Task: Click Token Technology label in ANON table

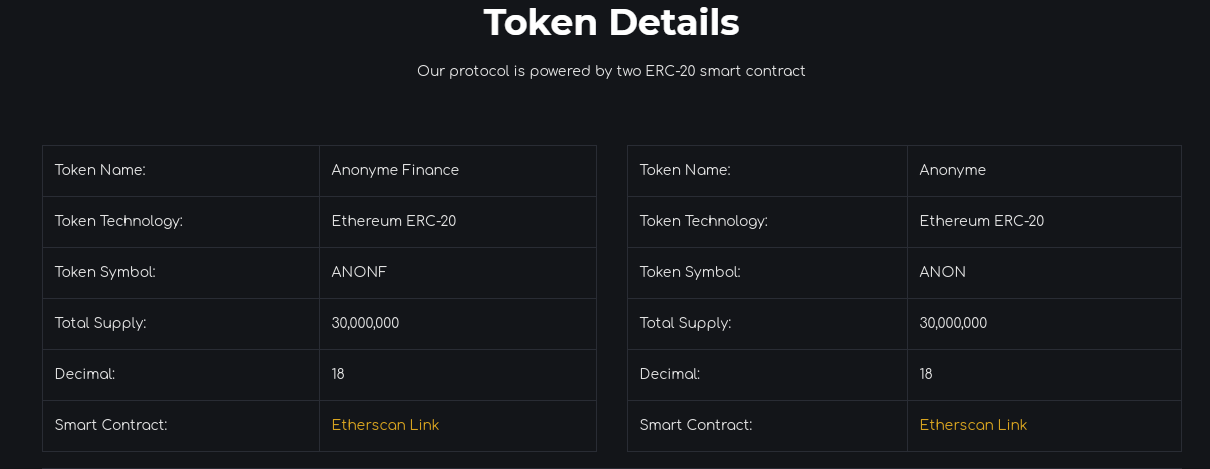Action: pos(704,221)
